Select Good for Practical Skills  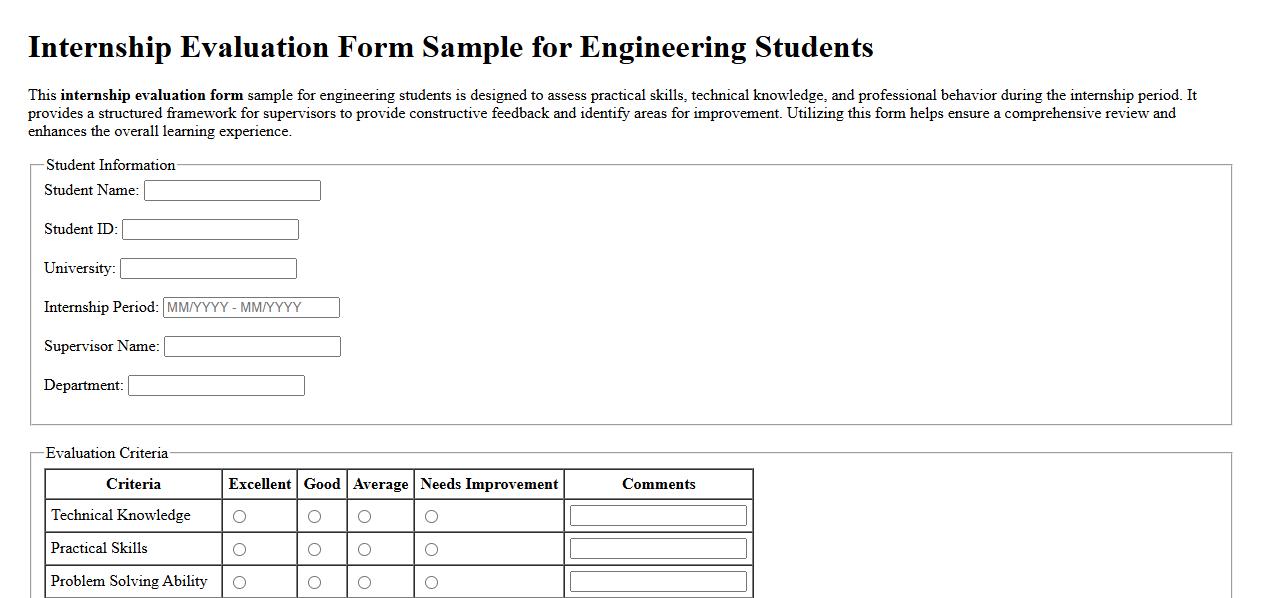pyautogui.click(x=313, y=548)
